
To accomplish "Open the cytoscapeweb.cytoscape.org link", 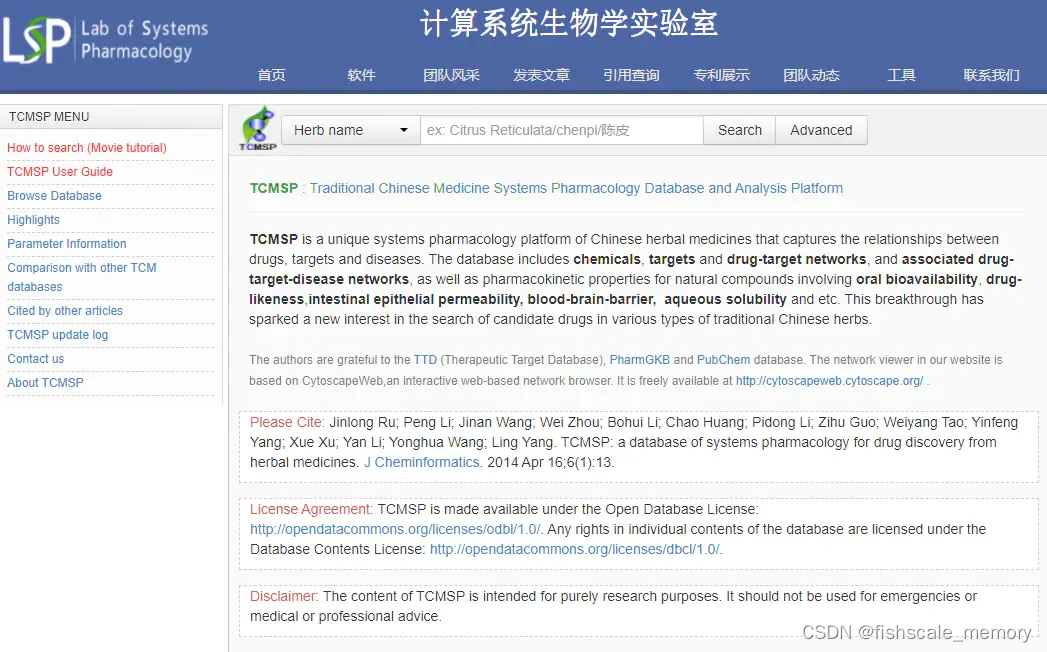I will (829, 381).
